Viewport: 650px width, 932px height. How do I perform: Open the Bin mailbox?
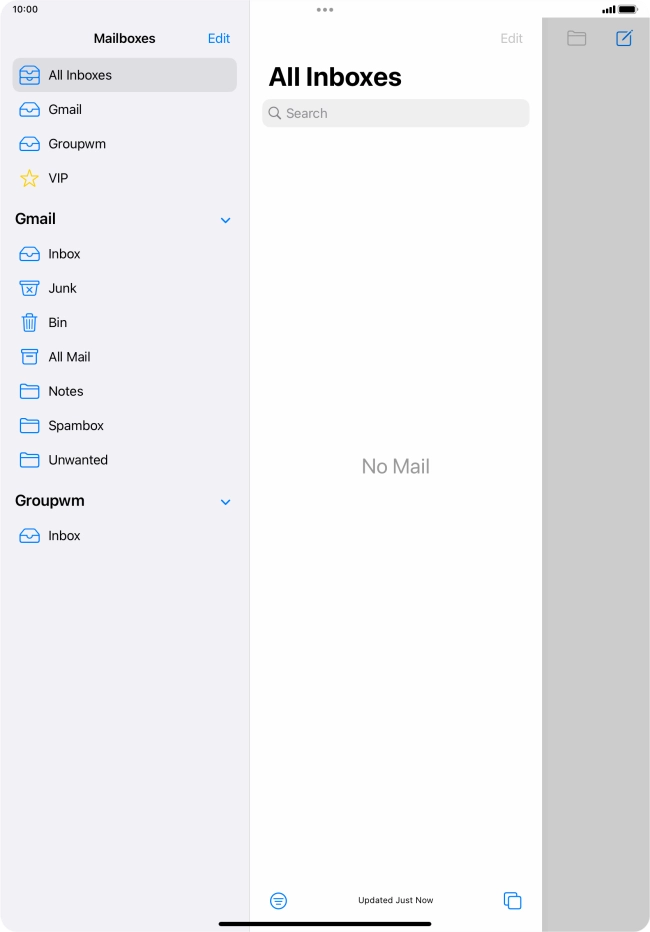tap(125, 322)
